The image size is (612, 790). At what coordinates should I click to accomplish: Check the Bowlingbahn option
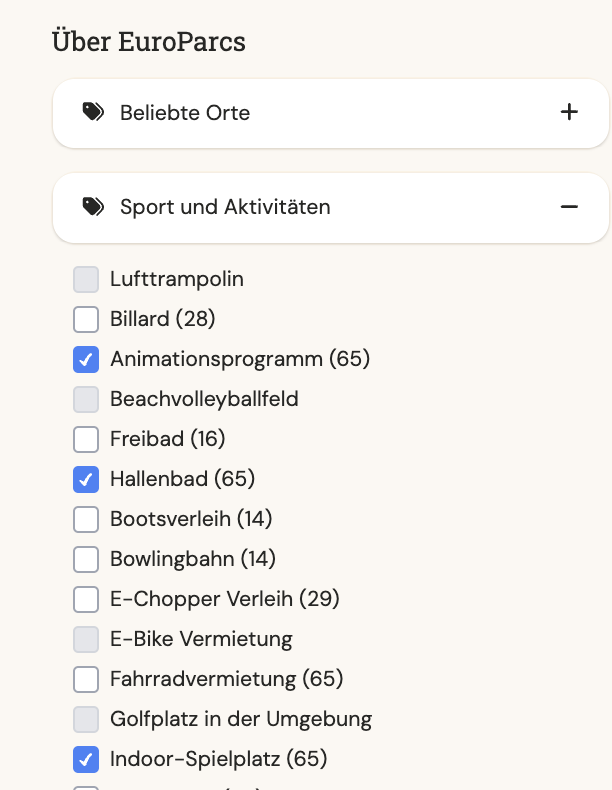86,559
